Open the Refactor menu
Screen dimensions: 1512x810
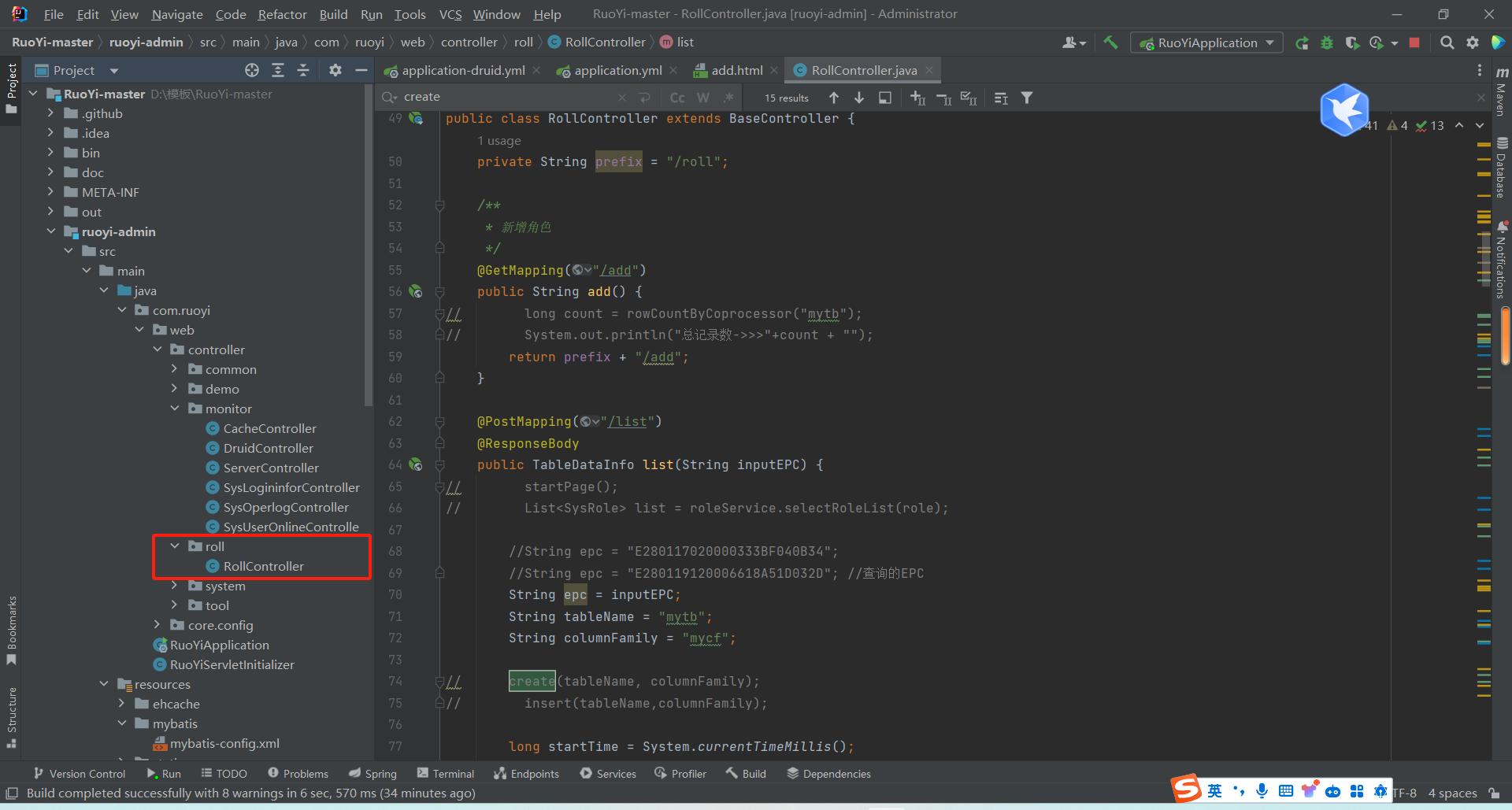coord(282,14)
